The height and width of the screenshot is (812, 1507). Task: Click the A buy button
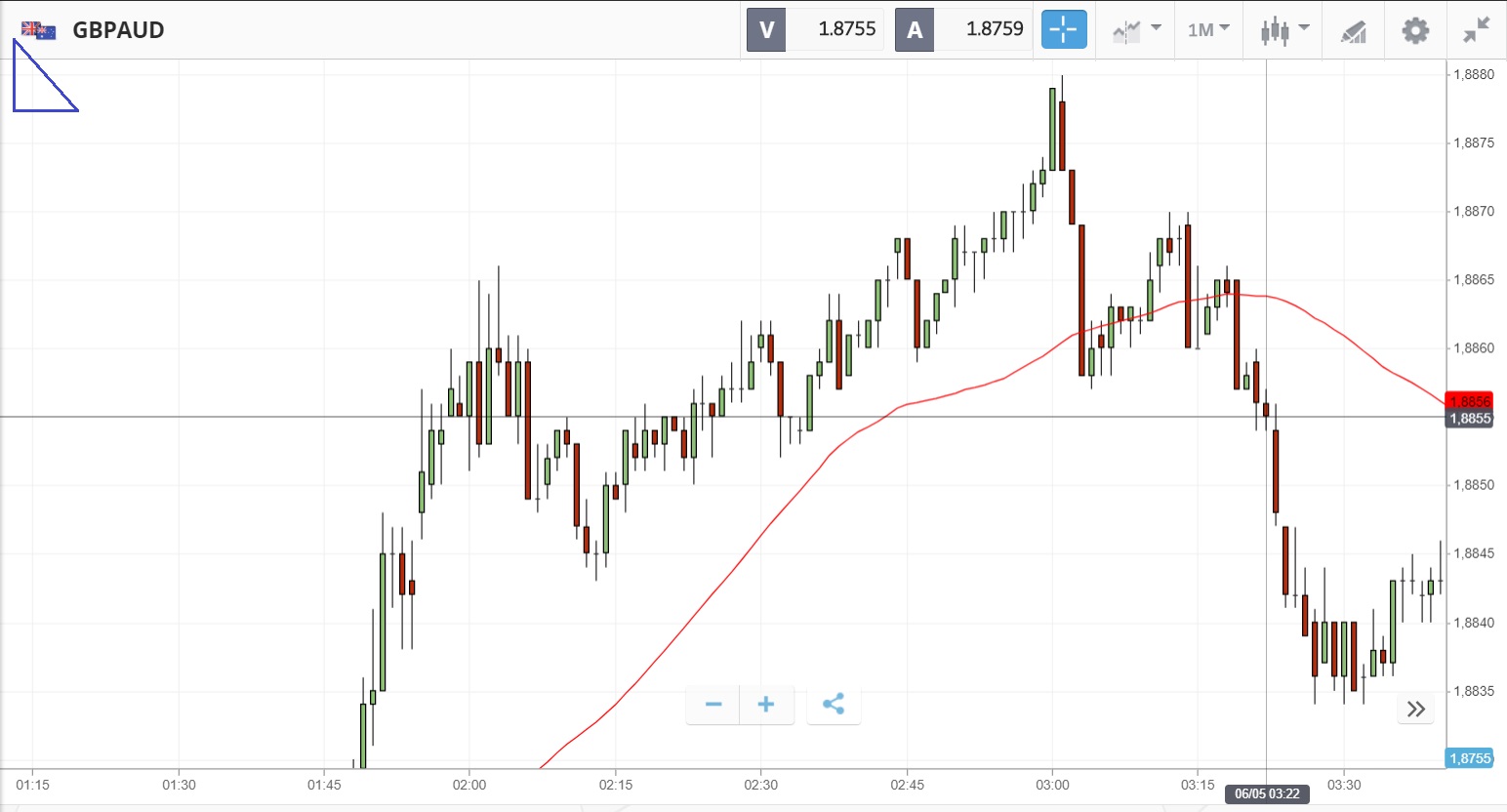tap(915, 29)
